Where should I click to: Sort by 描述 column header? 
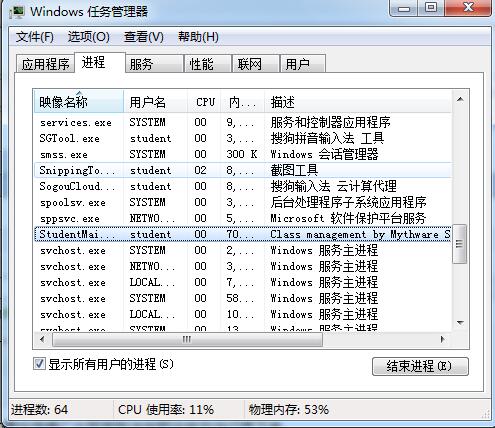[358, 102]
